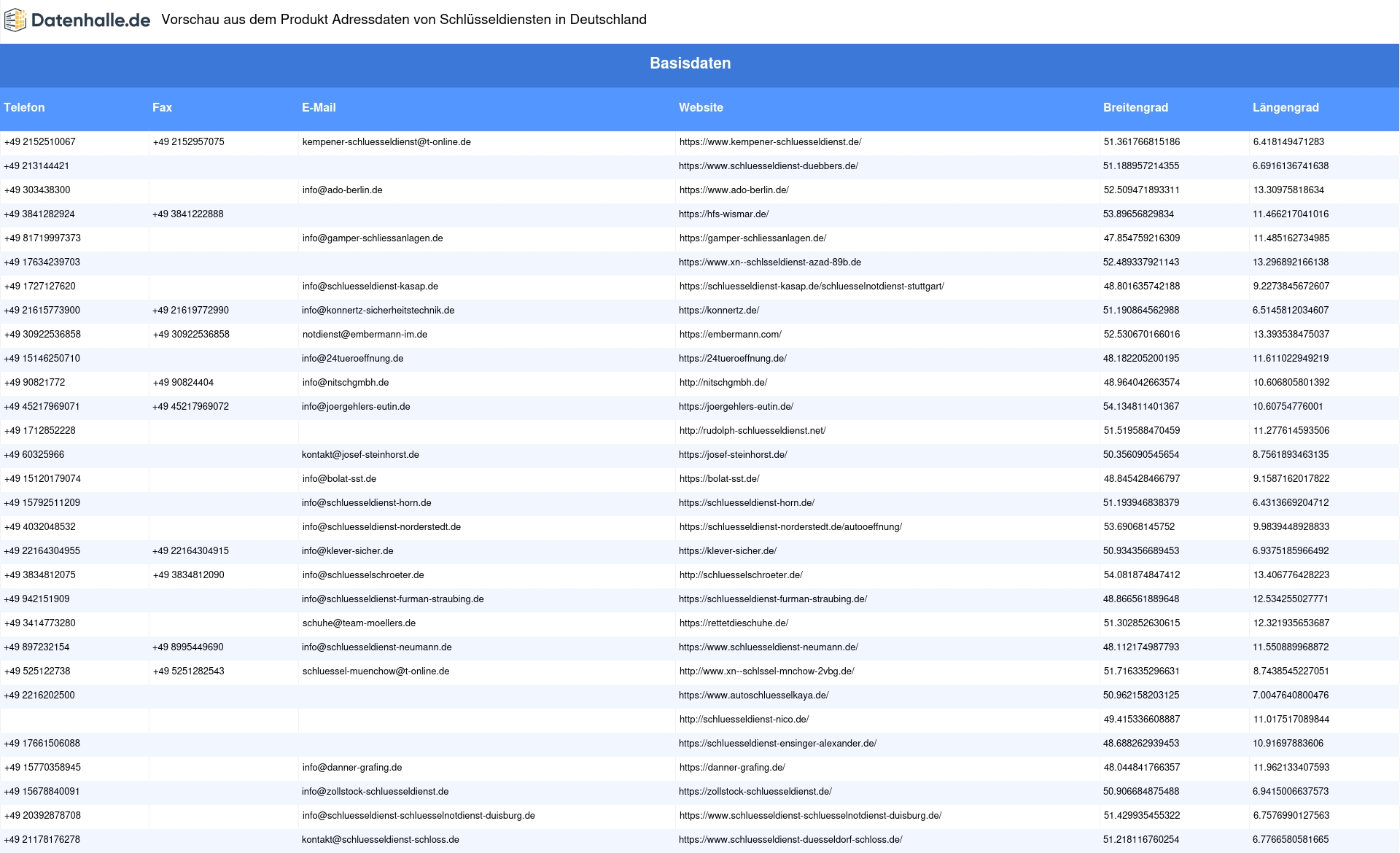The height and width of the screenshot is (853, 1400).
Task: Click website https://www.autoschluesselkaya.de/
Action: (753, 696)
